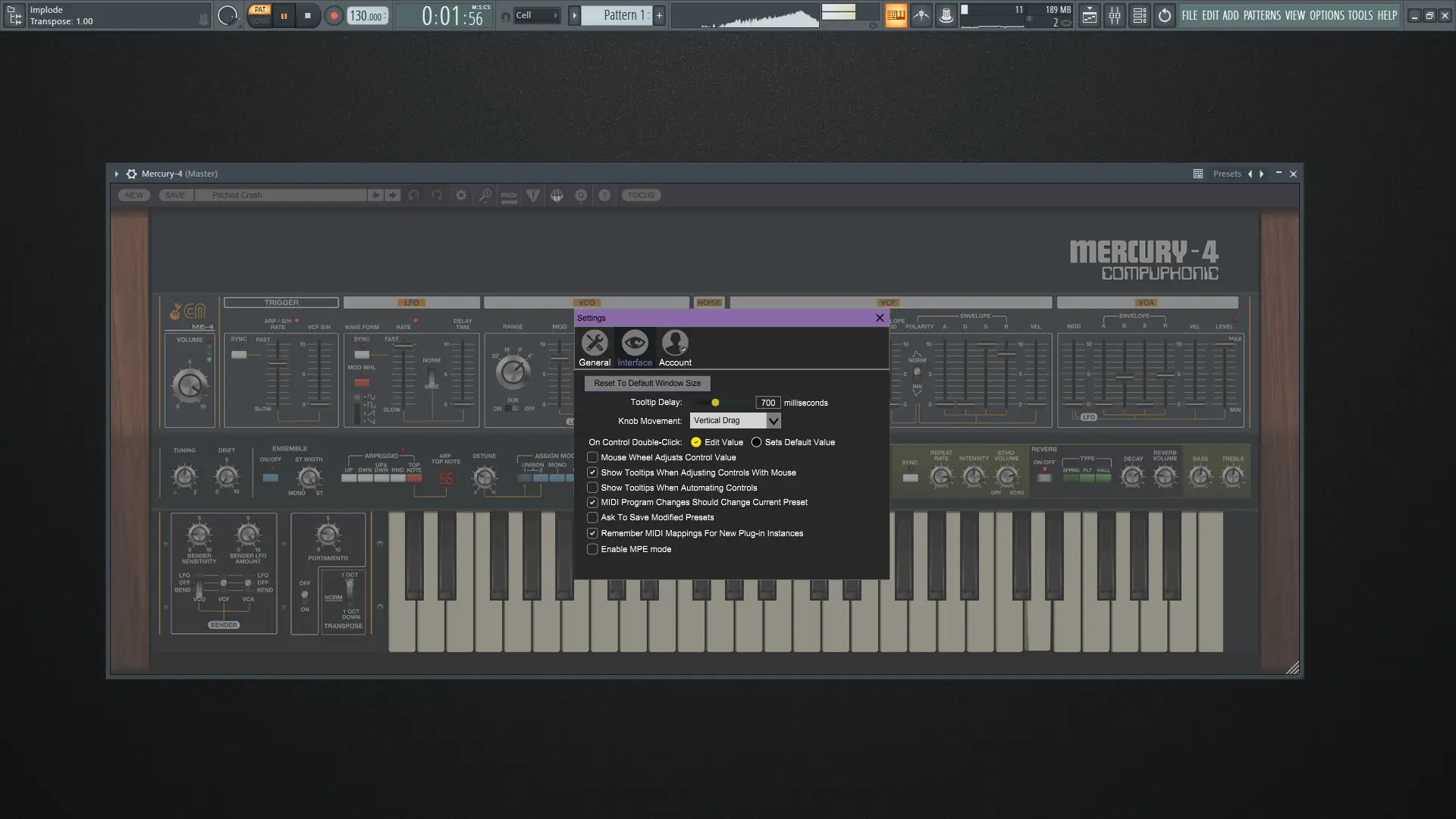Image resolution: width=1456 pixels, height=819 pixels.
Task: Open the playlist view icon
Action: click(1089, 16)
